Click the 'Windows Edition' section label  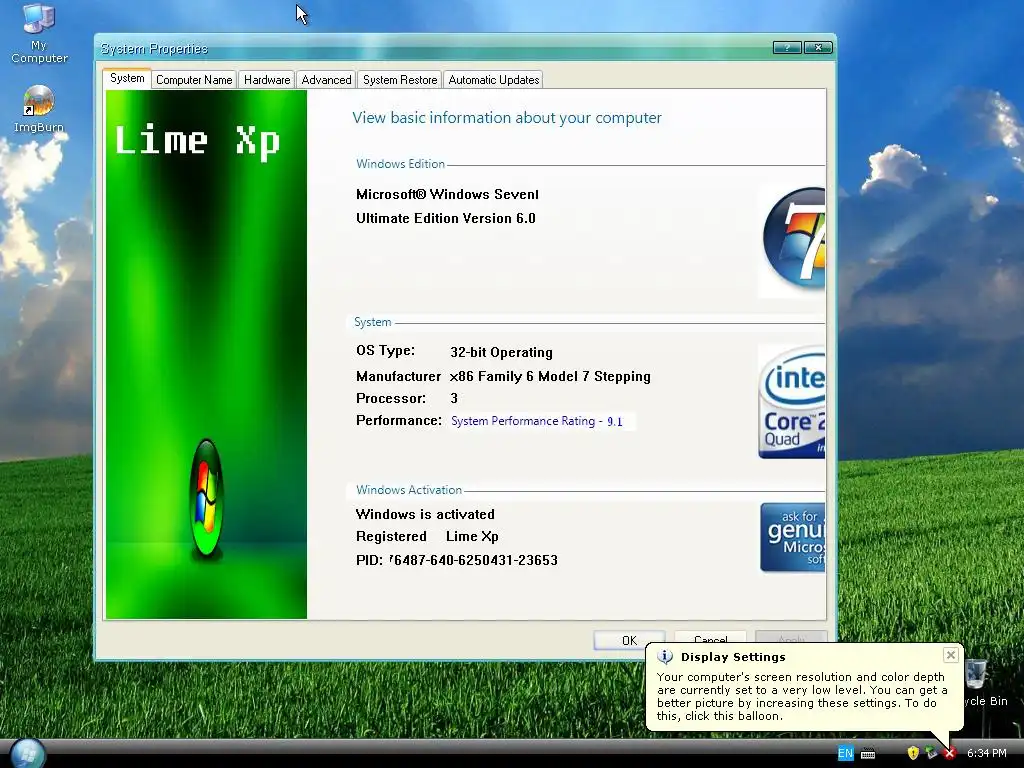click(400, 164)
